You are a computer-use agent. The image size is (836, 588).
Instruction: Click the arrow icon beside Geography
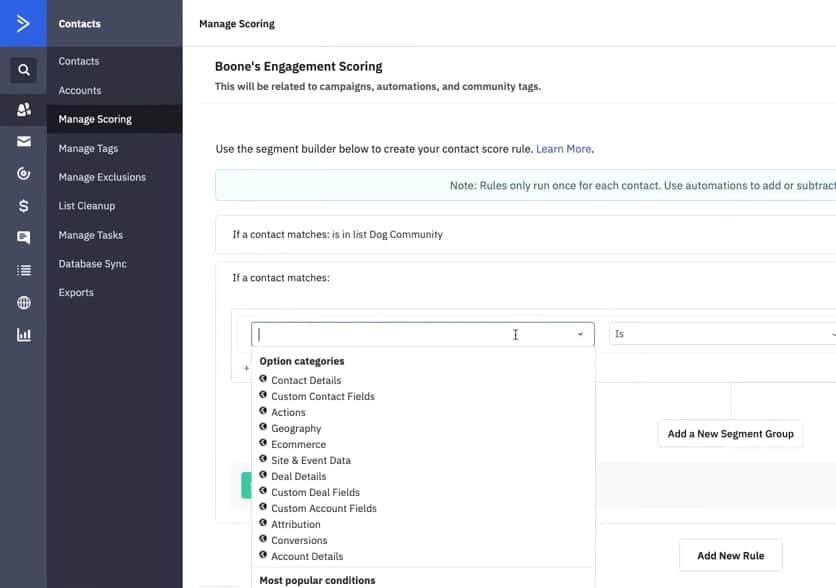(263, 426)
